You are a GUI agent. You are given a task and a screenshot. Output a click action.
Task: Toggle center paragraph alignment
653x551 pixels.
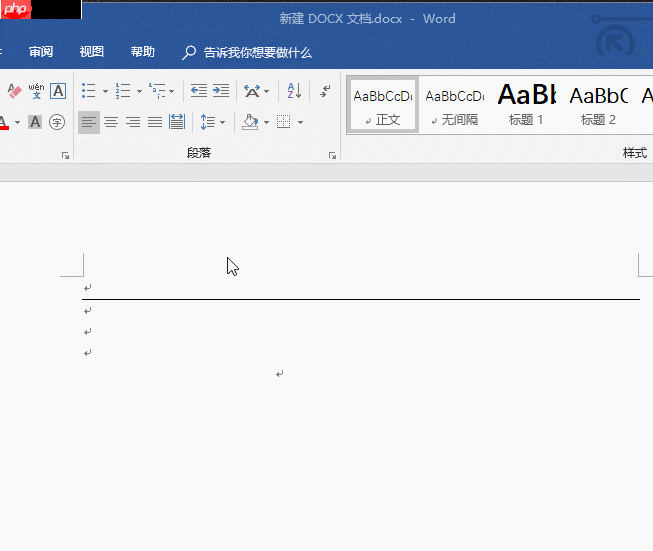tap(111, 122)
